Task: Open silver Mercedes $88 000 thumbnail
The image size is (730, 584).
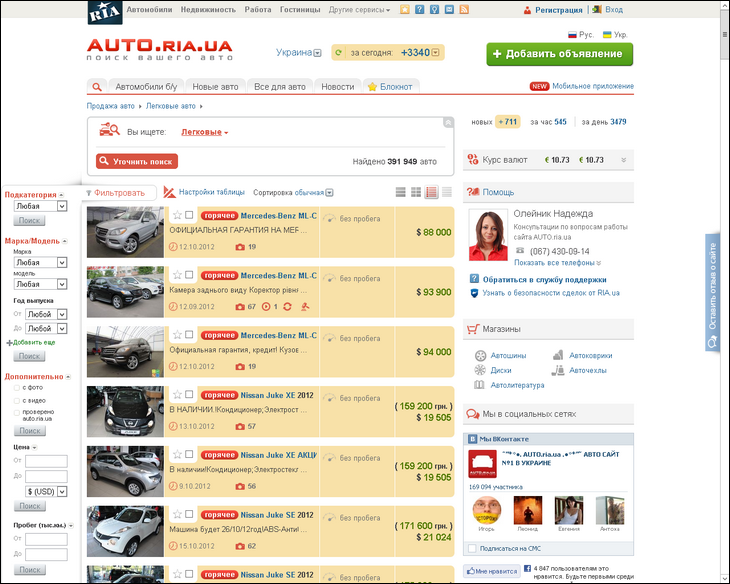Action: pyautogui.click(x=125, y=232)
